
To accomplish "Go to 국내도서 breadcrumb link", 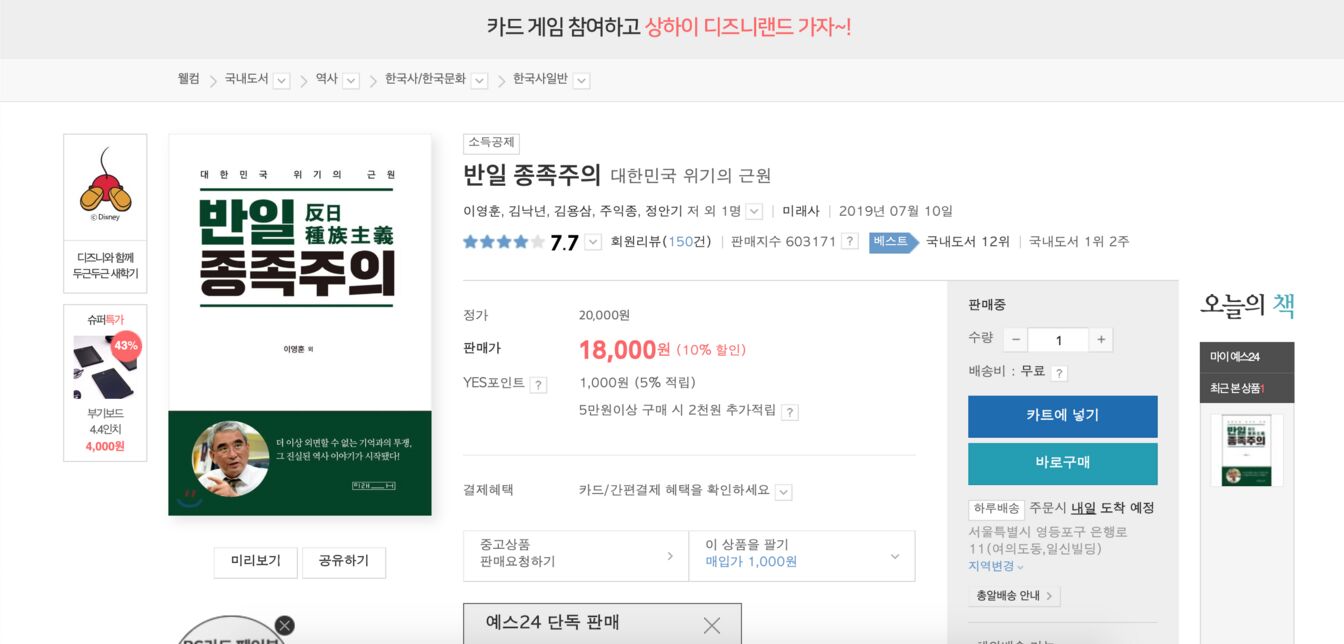I will coord(247,79).
